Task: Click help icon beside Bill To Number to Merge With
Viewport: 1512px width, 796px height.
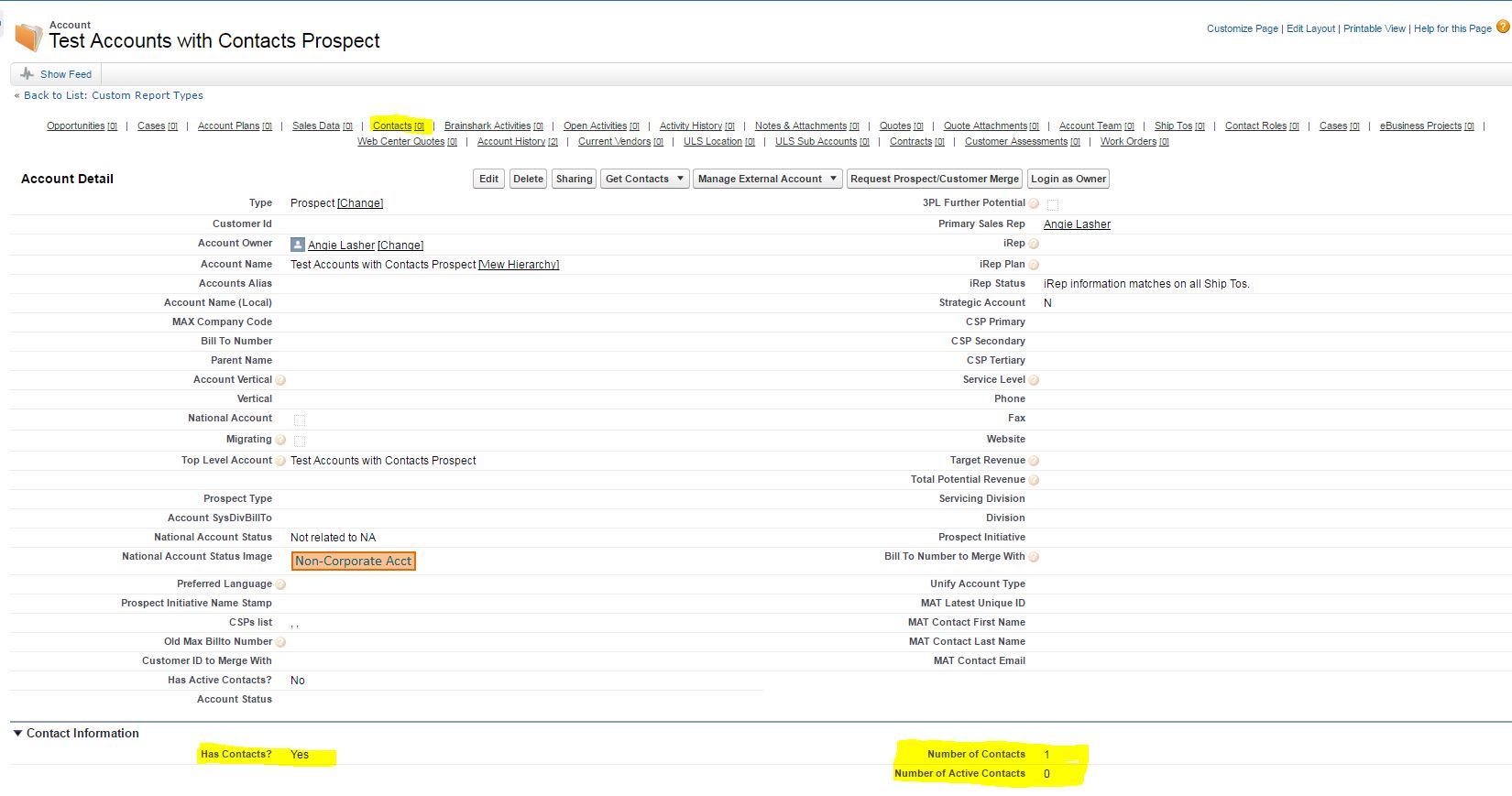Action: click(1034, 557)
